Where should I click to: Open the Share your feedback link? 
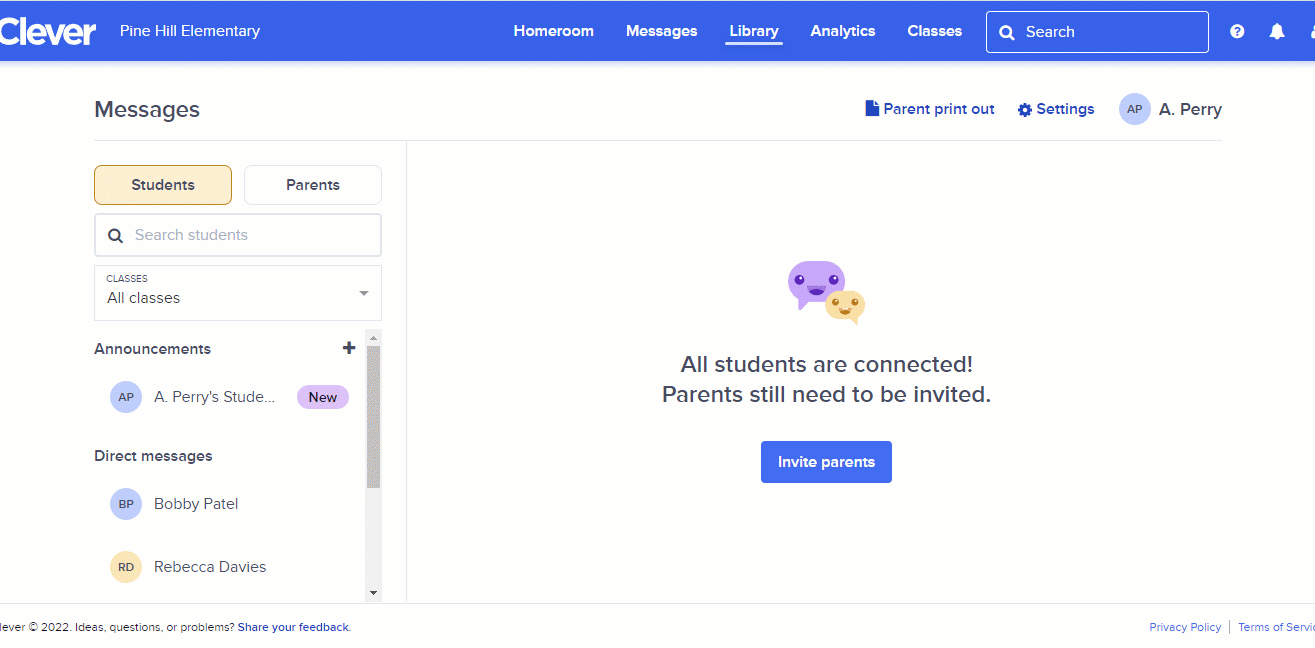click(293, 627)
